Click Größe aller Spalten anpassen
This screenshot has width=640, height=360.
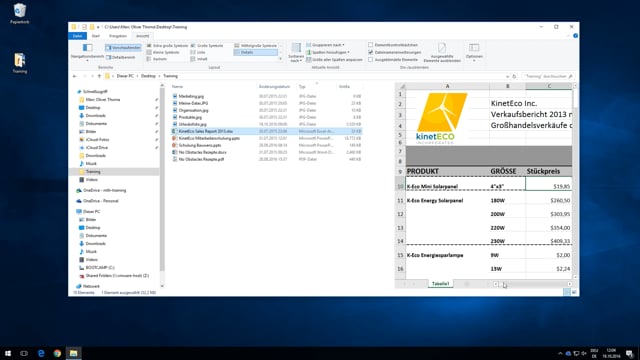pyautogui.click(x=334, y=60)
